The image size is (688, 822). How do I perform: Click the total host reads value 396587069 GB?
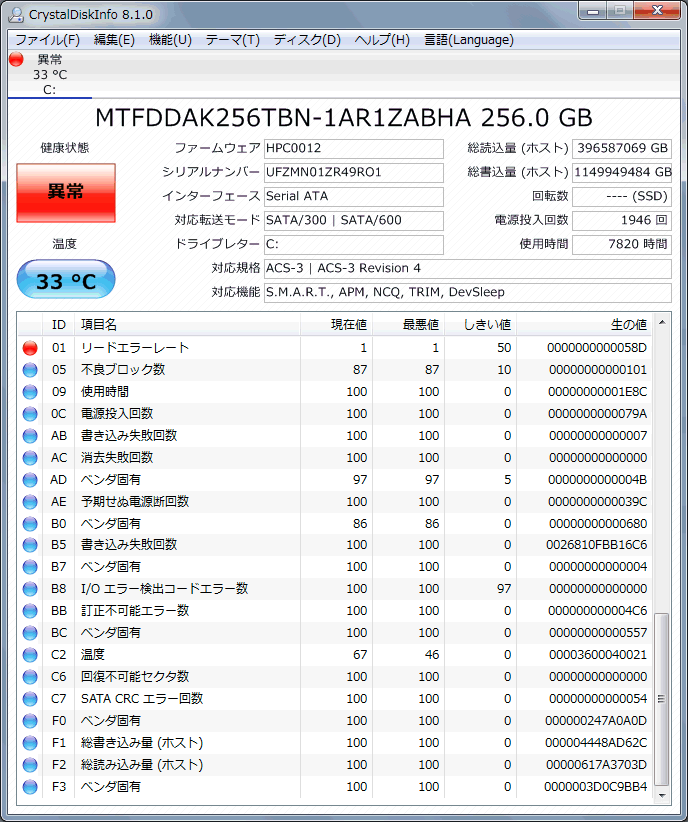click(622, 148)
